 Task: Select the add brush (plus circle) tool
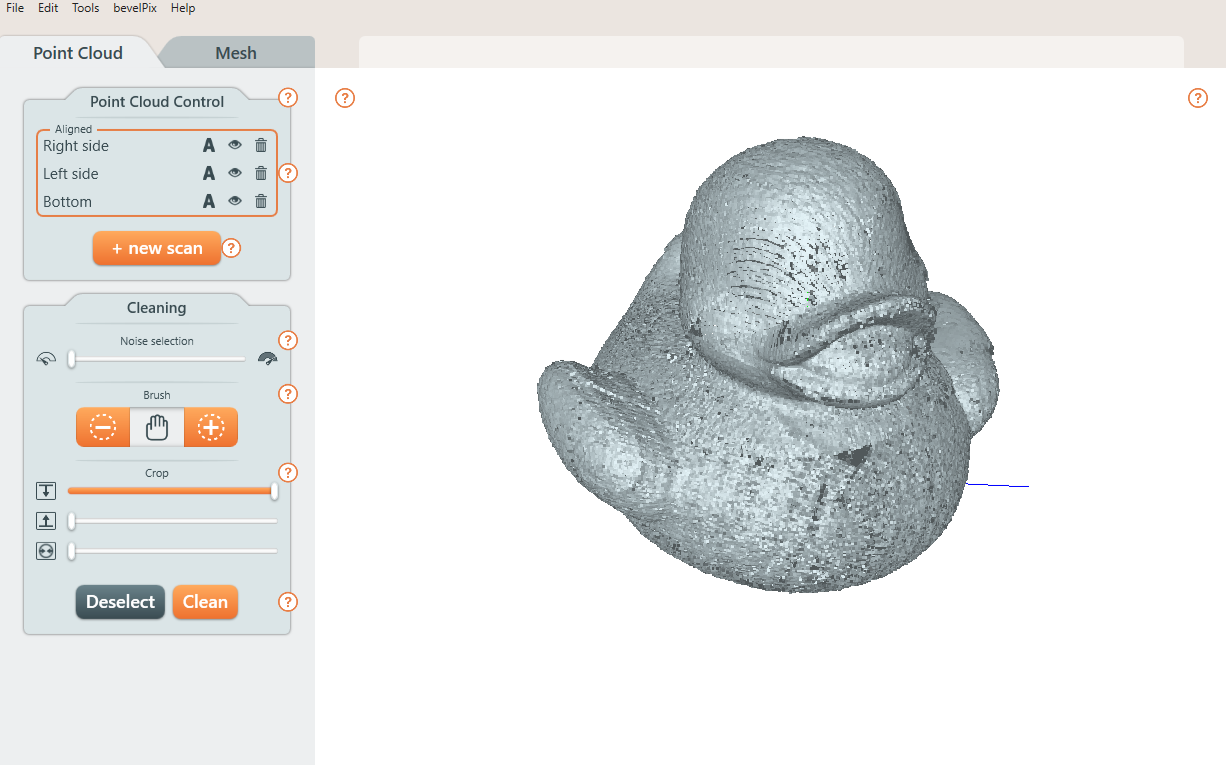pos(211,427)
